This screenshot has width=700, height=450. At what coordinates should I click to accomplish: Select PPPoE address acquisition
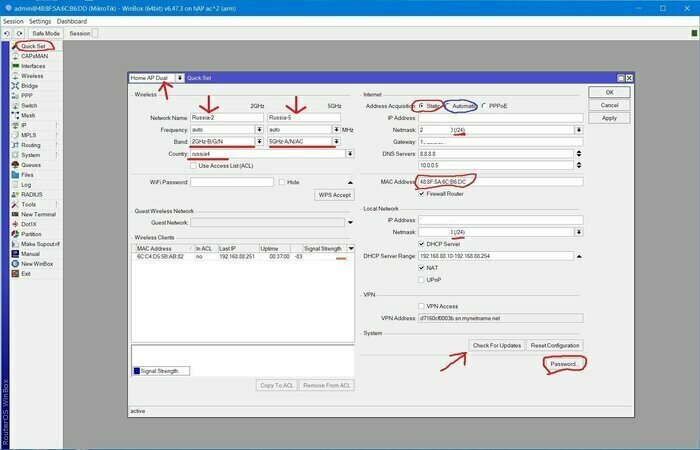[483, 106]
